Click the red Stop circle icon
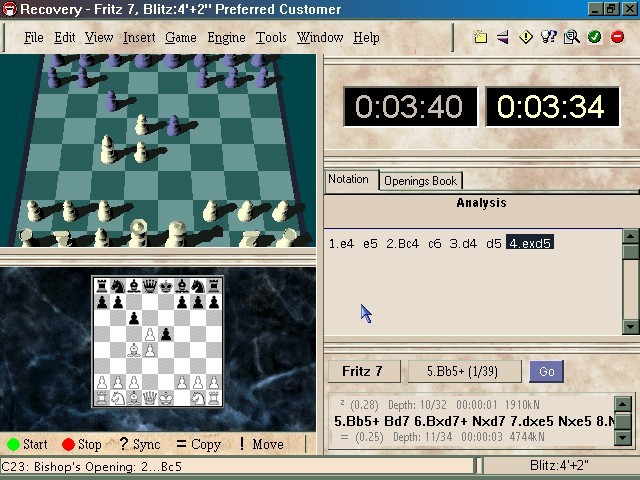This screenshot has height=480, width=640. coord(68,444)
